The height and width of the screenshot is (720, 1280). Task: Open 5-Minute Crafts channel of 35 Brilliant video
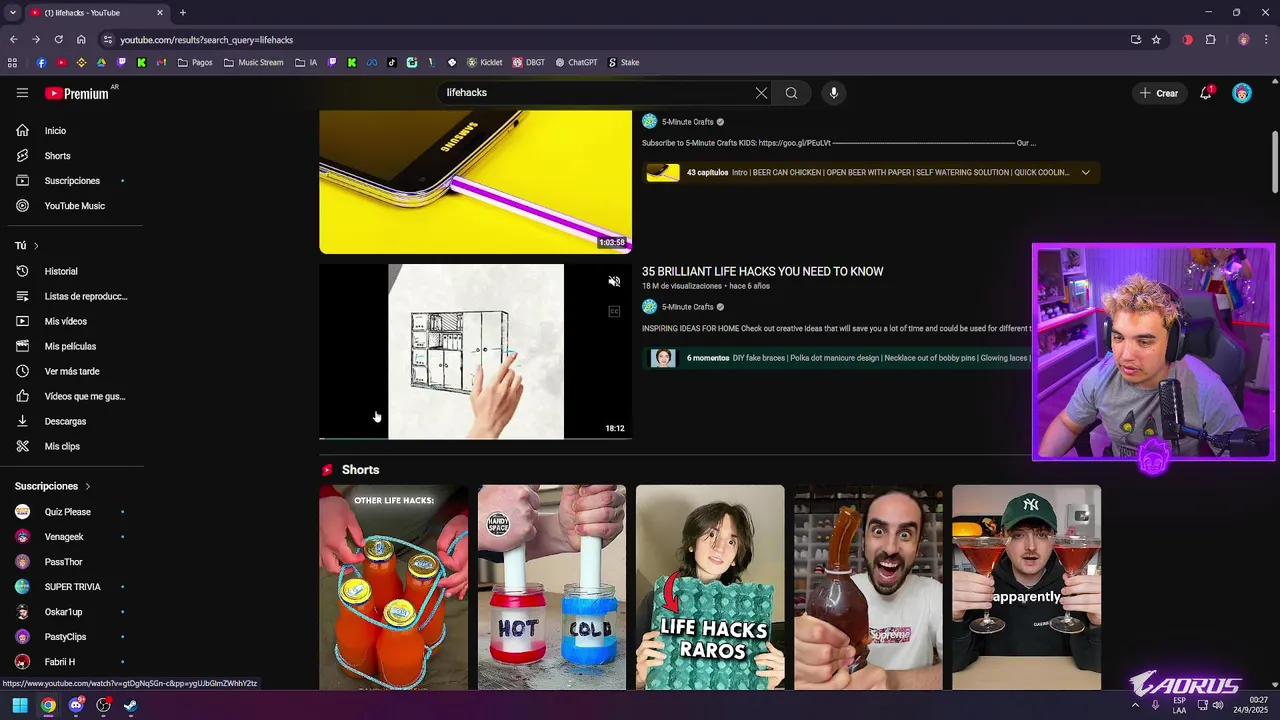click(x=688, y=307)
